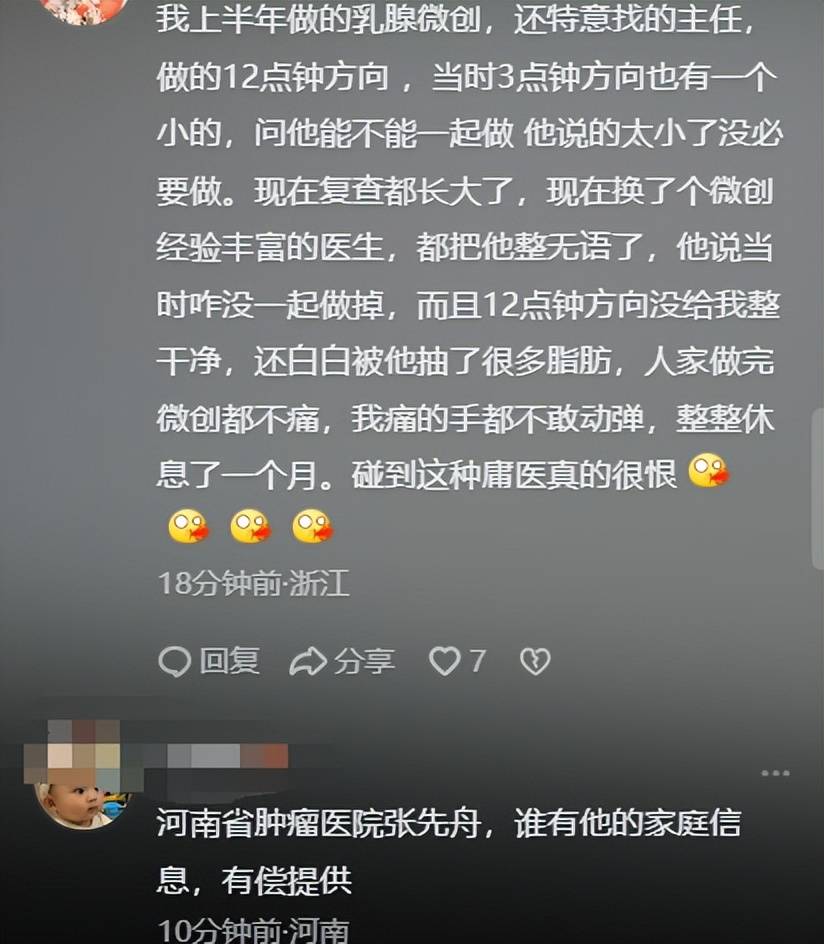Tap the long comment about 乳腺微创 surgery

click(468, 275)
